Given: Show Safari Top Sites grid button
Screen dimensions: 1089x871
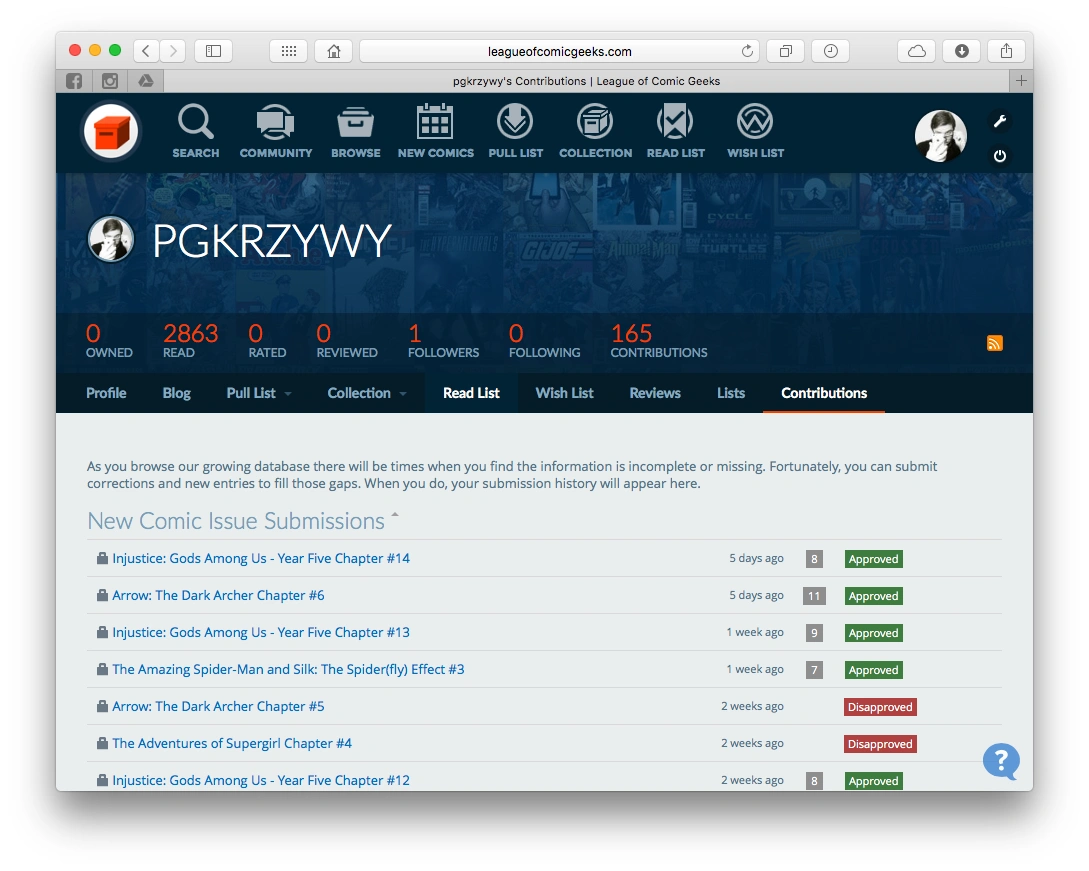Looking at the screenshot, I should coord(289,51).
